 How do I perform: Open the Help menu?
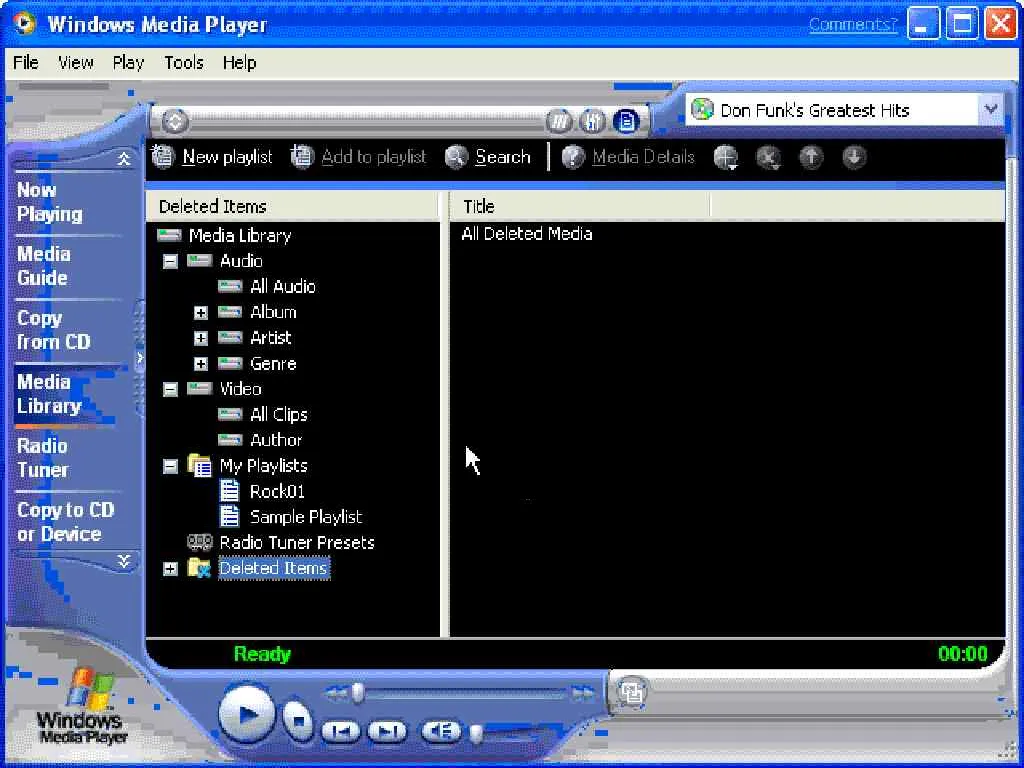tap(239, 63)
